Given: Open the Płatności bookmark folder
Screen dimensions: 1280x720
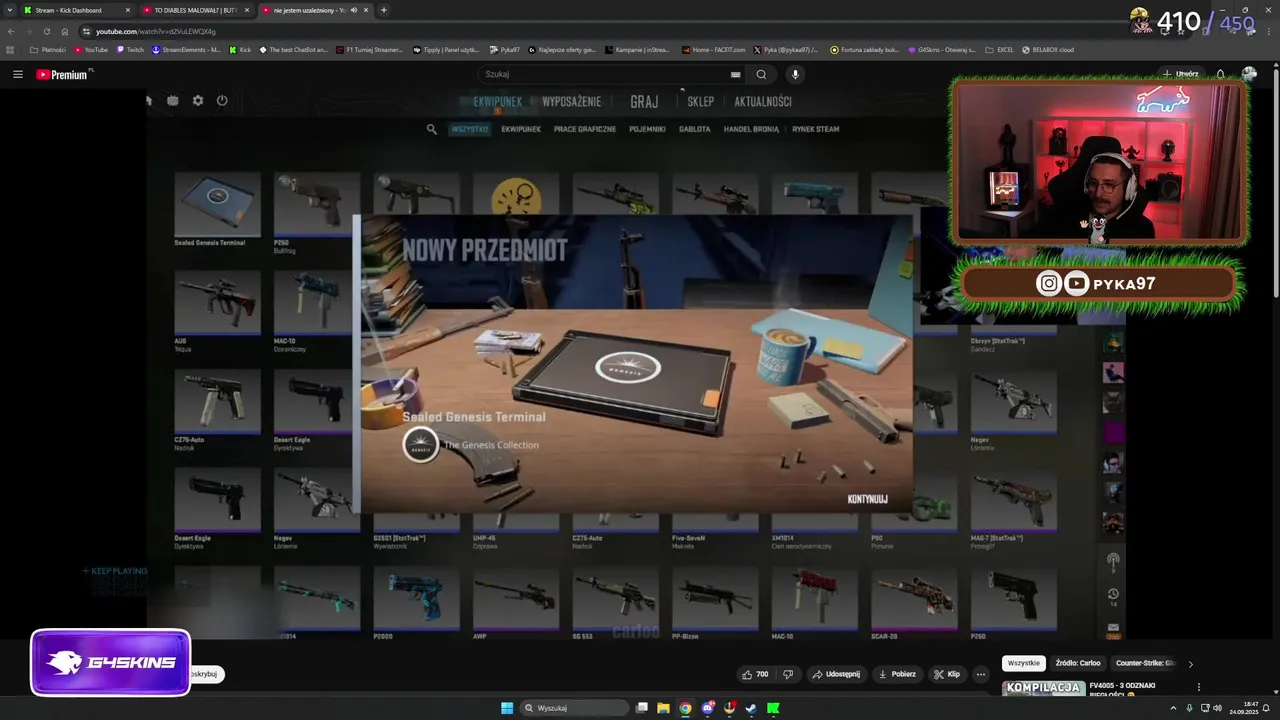Looking at the screenshot, I should (48, 49).
